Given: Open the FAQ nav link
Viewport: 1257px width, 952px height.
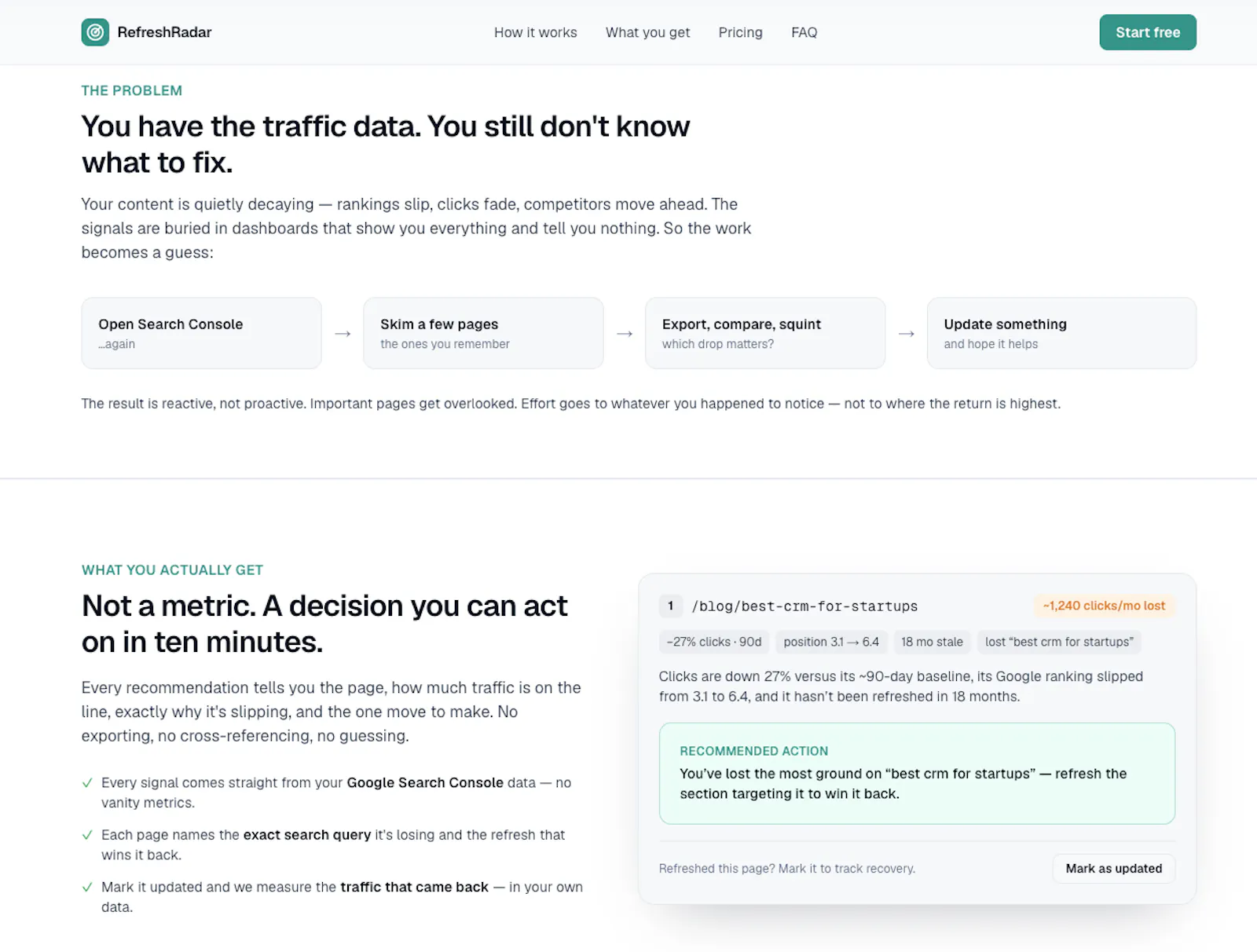Looking at the screenshot, I should (x=804, y=32).
